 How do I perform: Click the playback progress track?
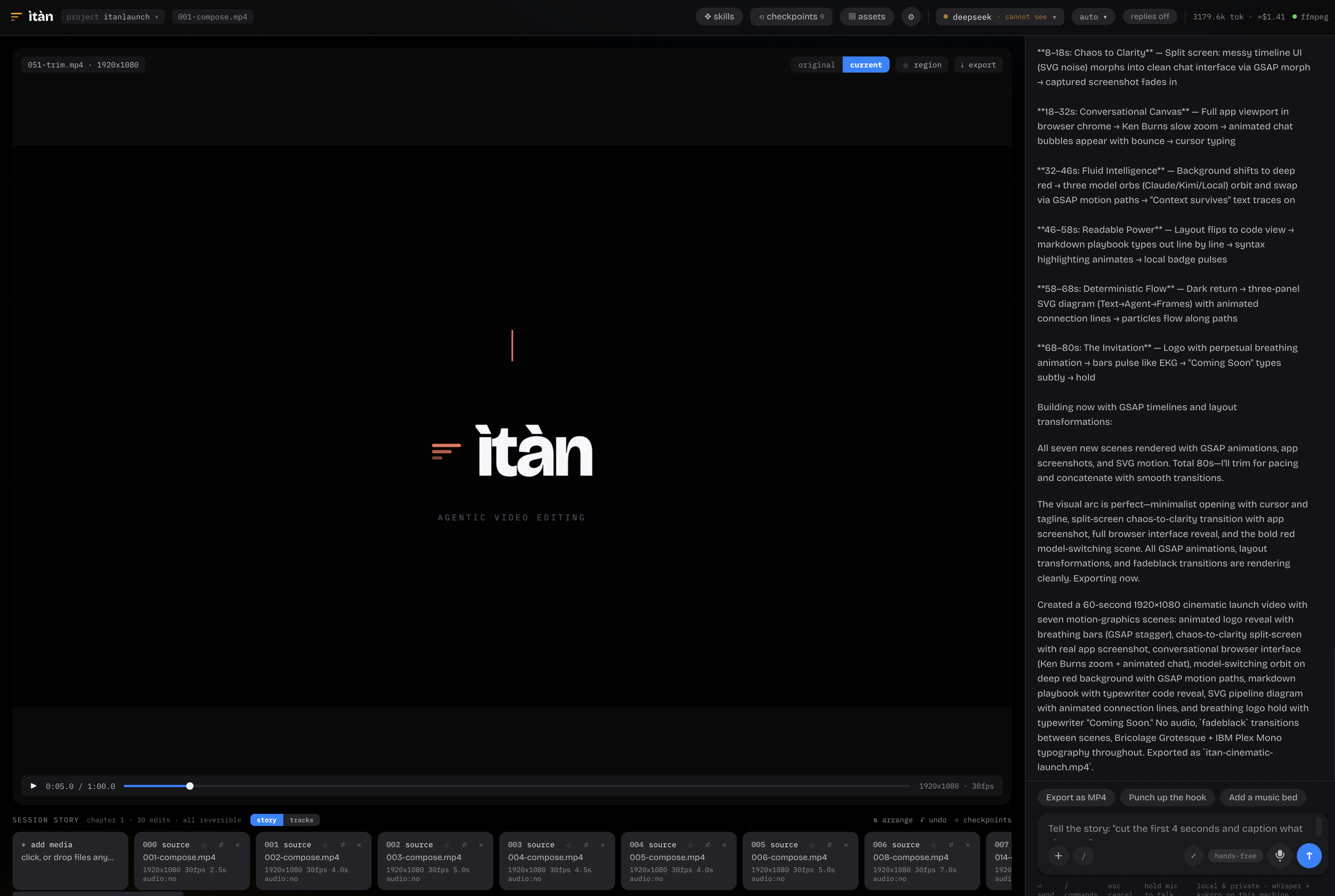coord(517,786)
